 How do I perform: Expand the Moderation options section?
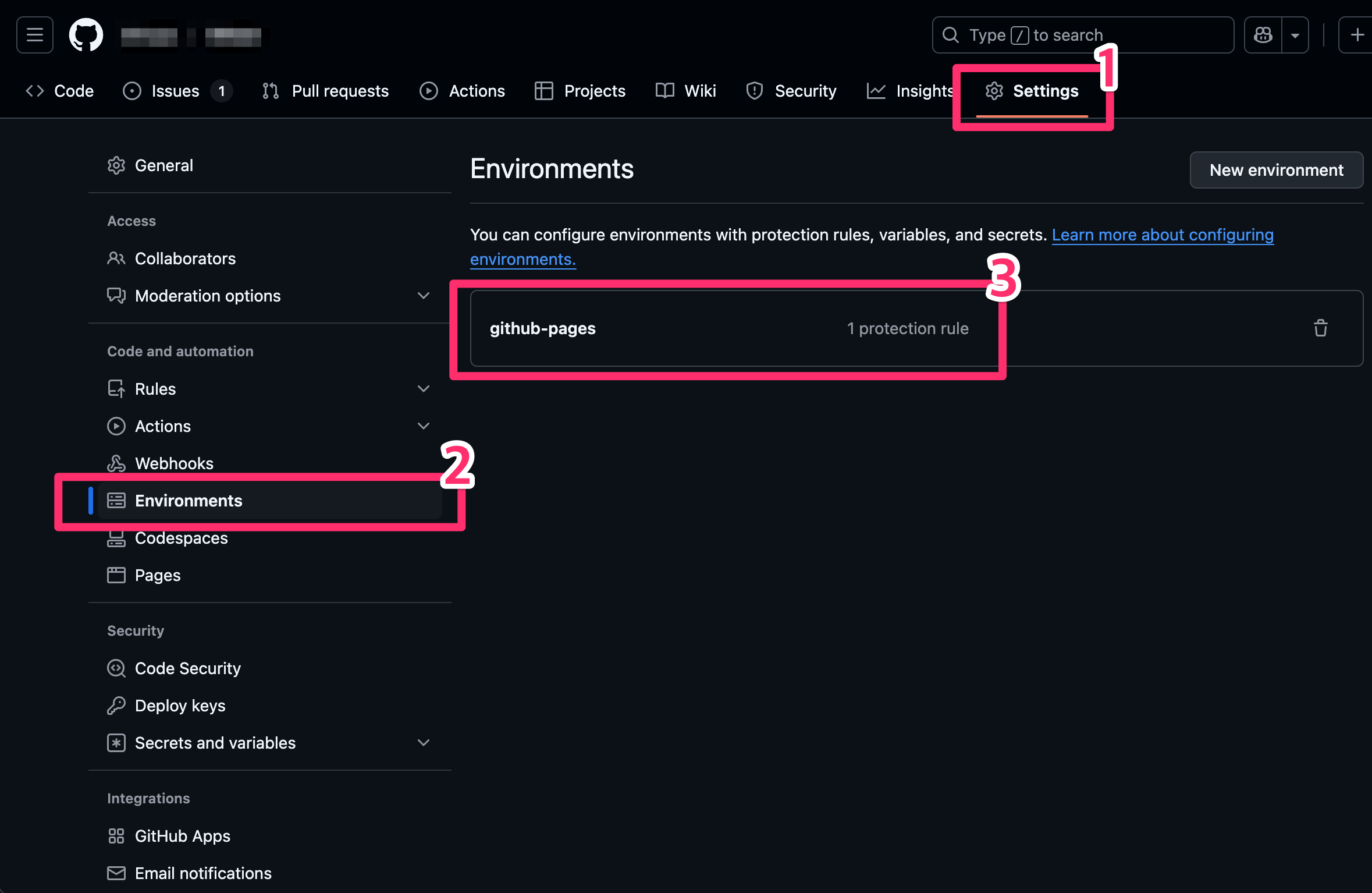[423, 296]
